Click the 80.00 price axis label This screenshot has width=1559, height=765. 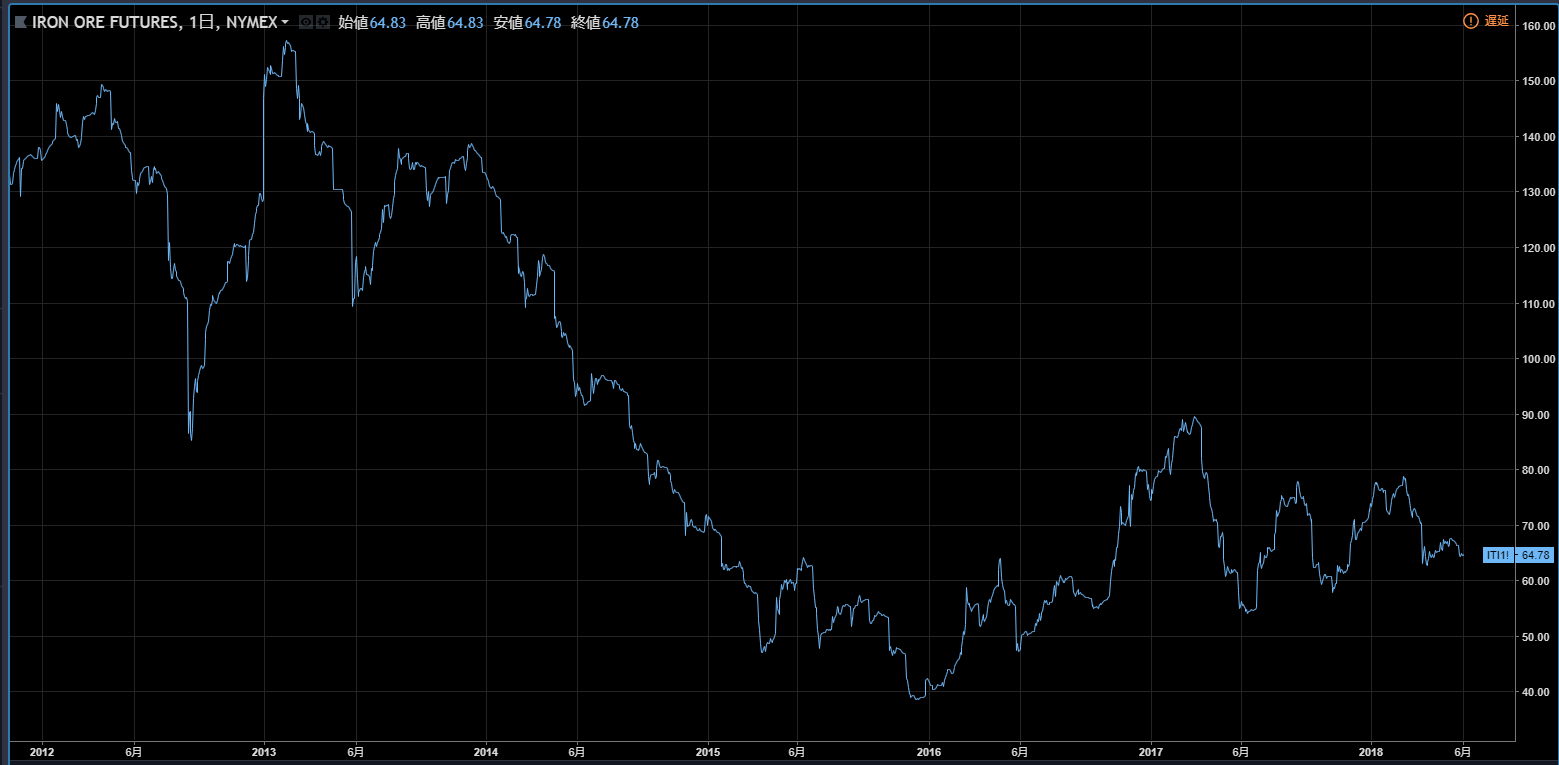1537,470
